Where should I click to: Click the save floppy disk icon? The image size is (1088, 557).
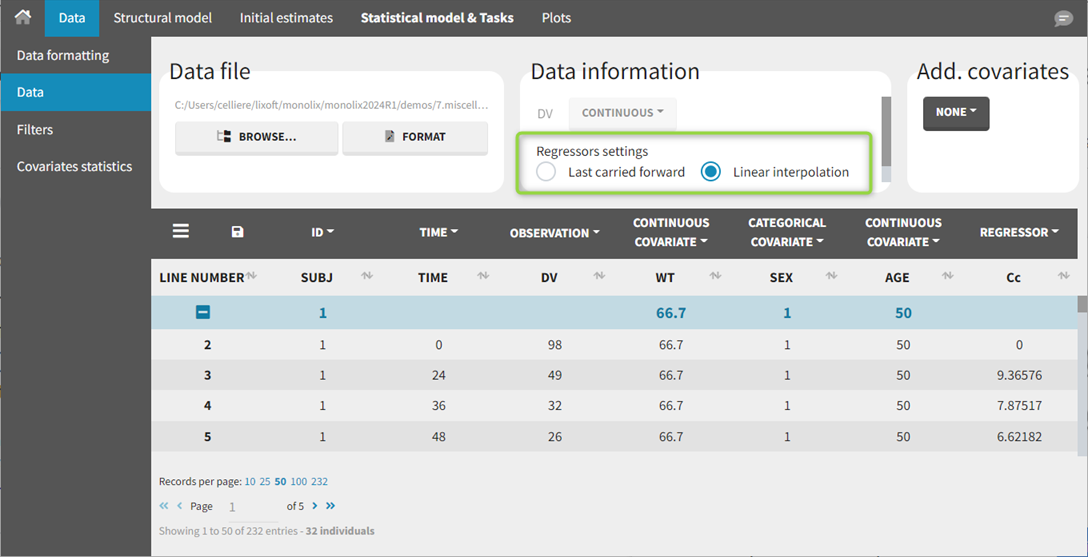click(237, 232)
